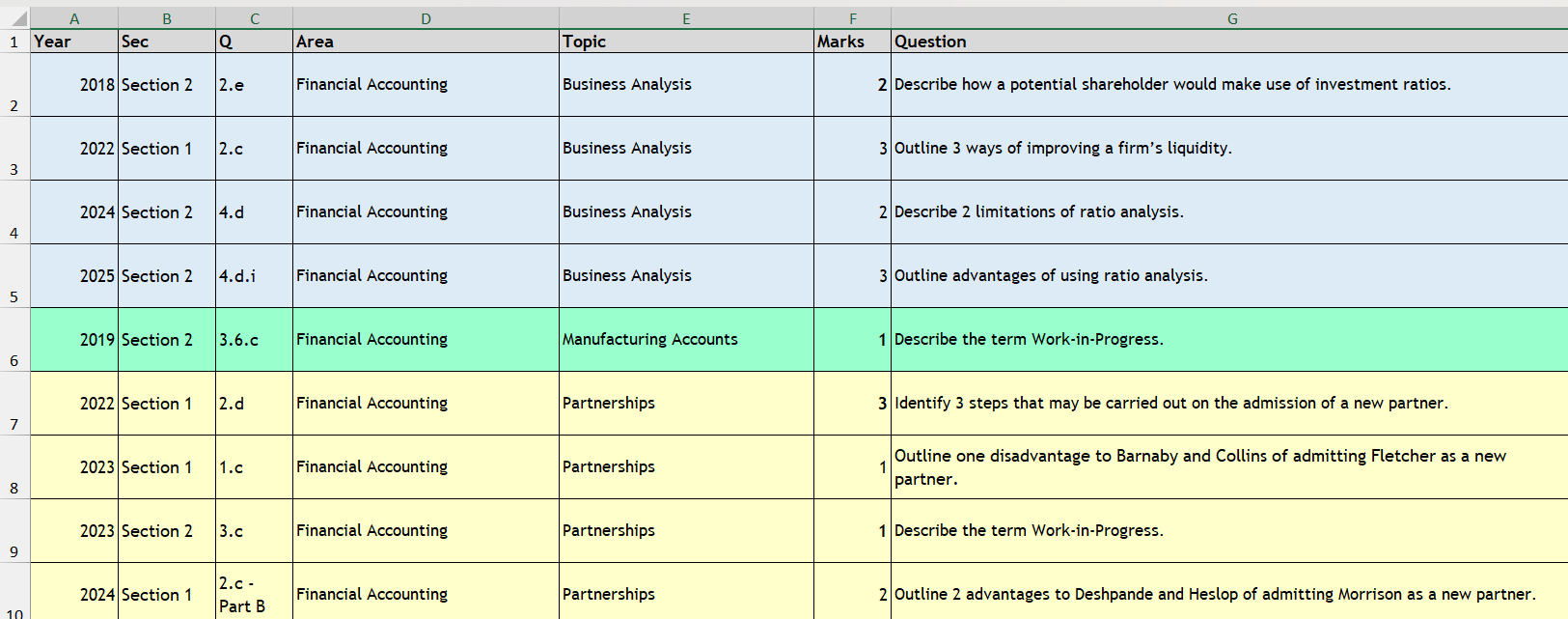Click the Select All corner triangle
Image resolution: width=1568 pixels, height=619 pixels.
point(19,18)
